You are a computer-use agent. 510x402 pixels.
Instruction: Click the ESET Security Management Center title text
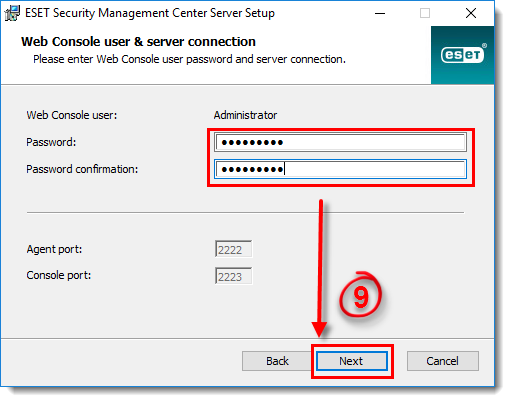[x=150, y=13]
